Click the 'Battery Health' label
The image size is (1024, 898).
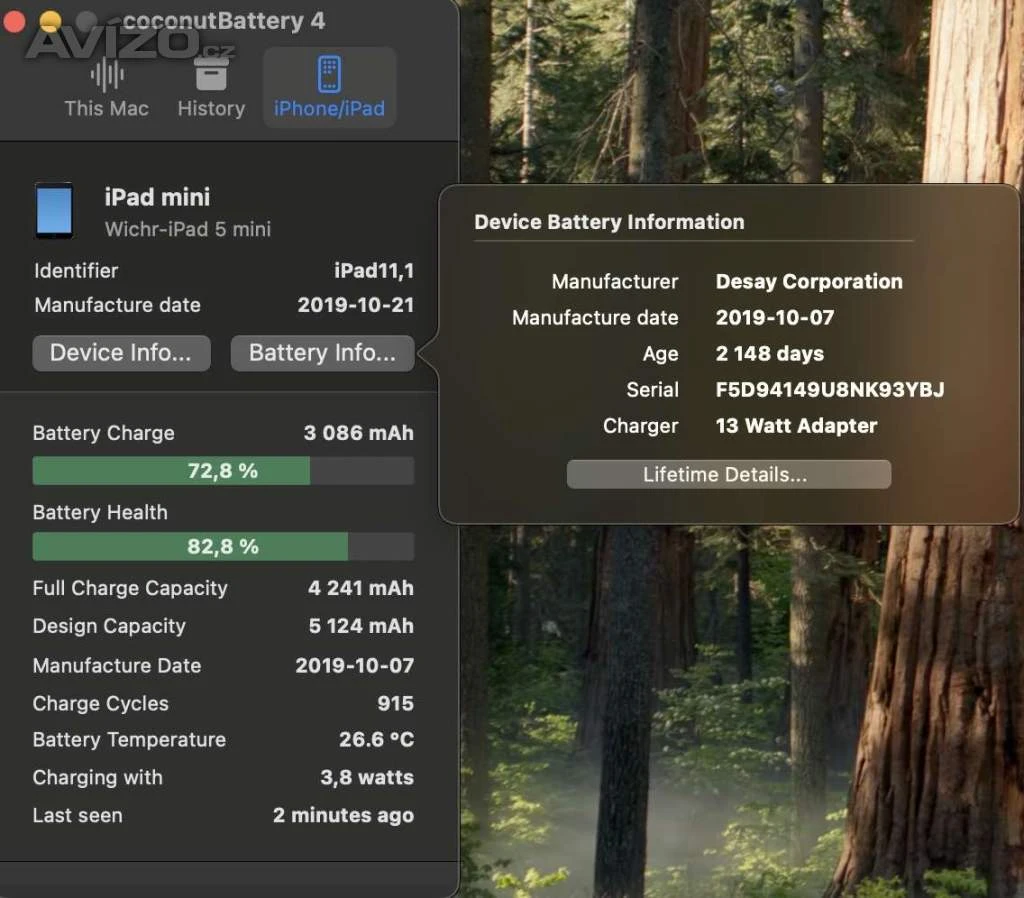[100, 513]
